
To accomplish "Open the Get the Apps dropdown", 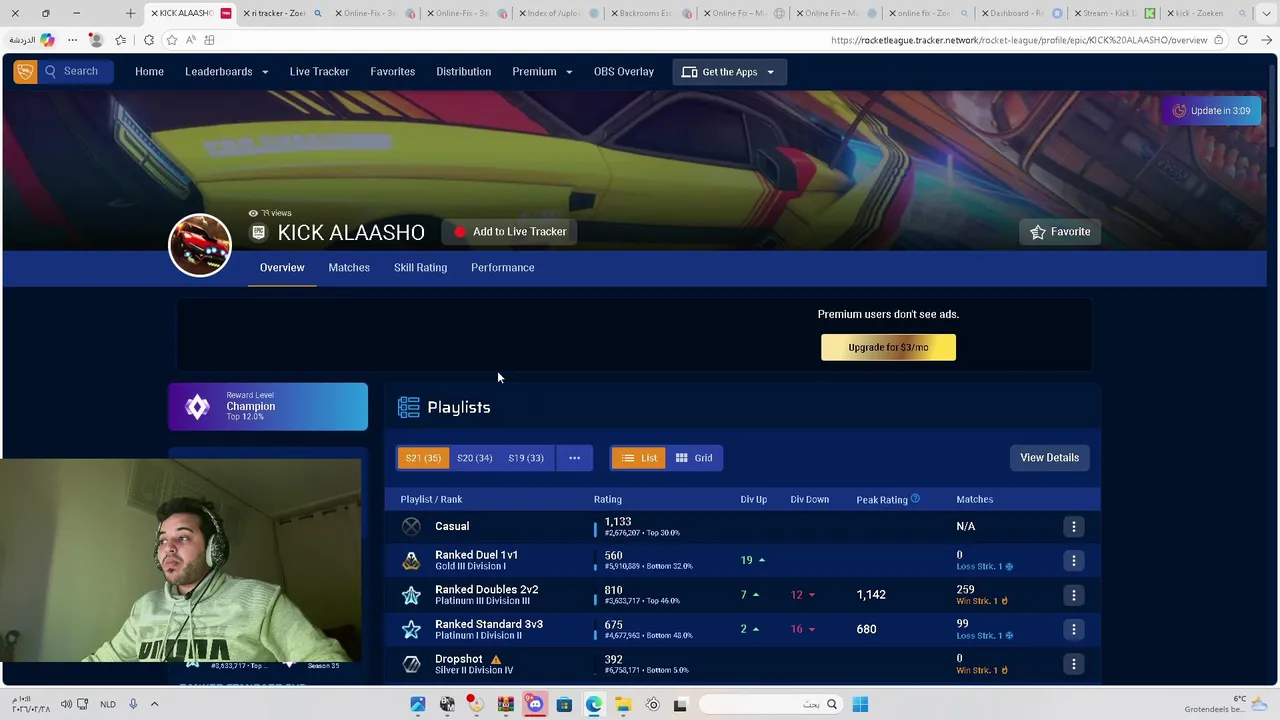I will pos(729,72).
